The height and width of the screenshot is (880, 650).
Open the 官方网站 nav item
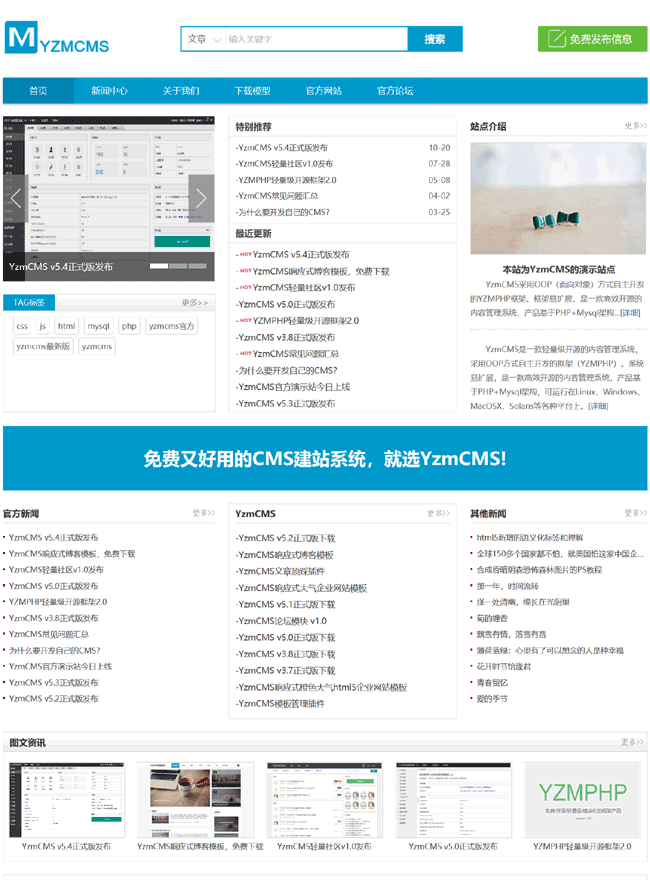[x=323, y=90]
